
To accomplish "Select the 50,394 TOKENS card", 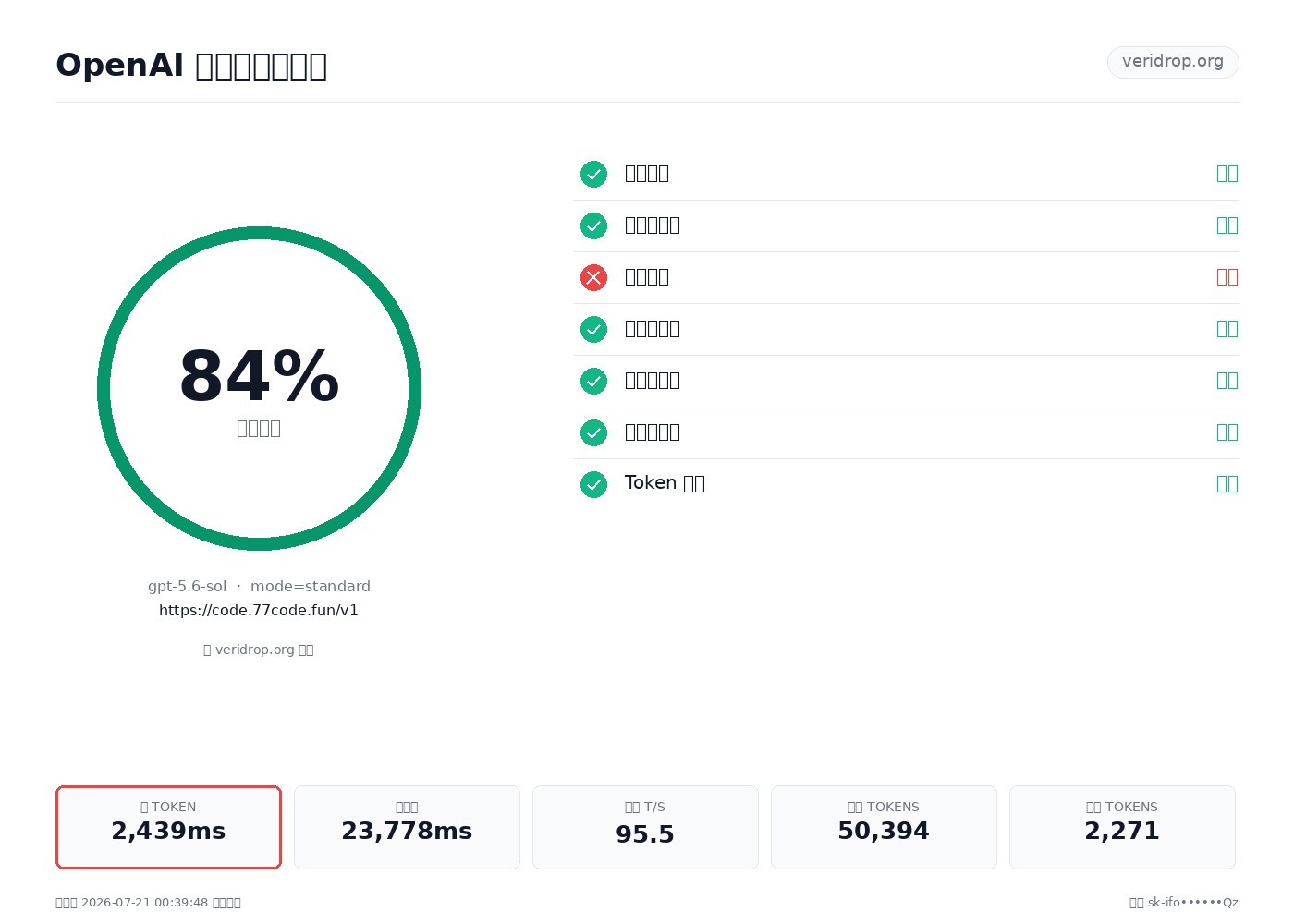I will pos(884,827).
